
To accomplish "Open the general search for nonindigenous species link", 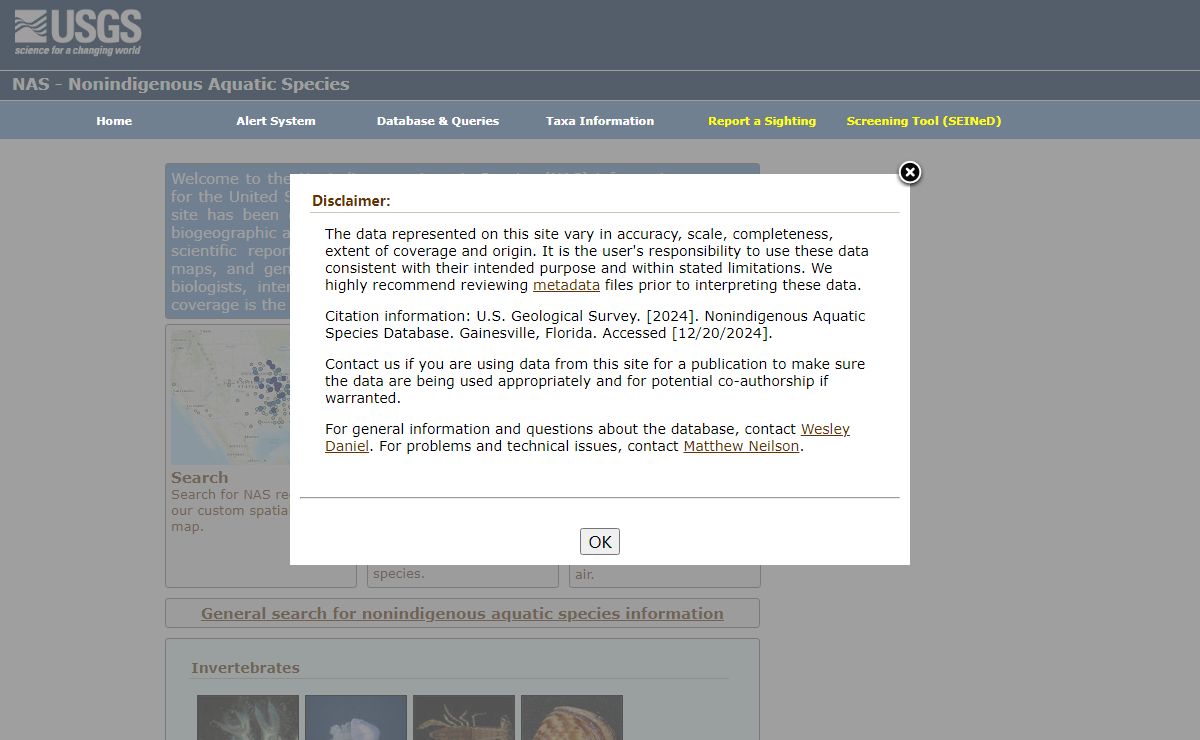I will coord(462,614).
